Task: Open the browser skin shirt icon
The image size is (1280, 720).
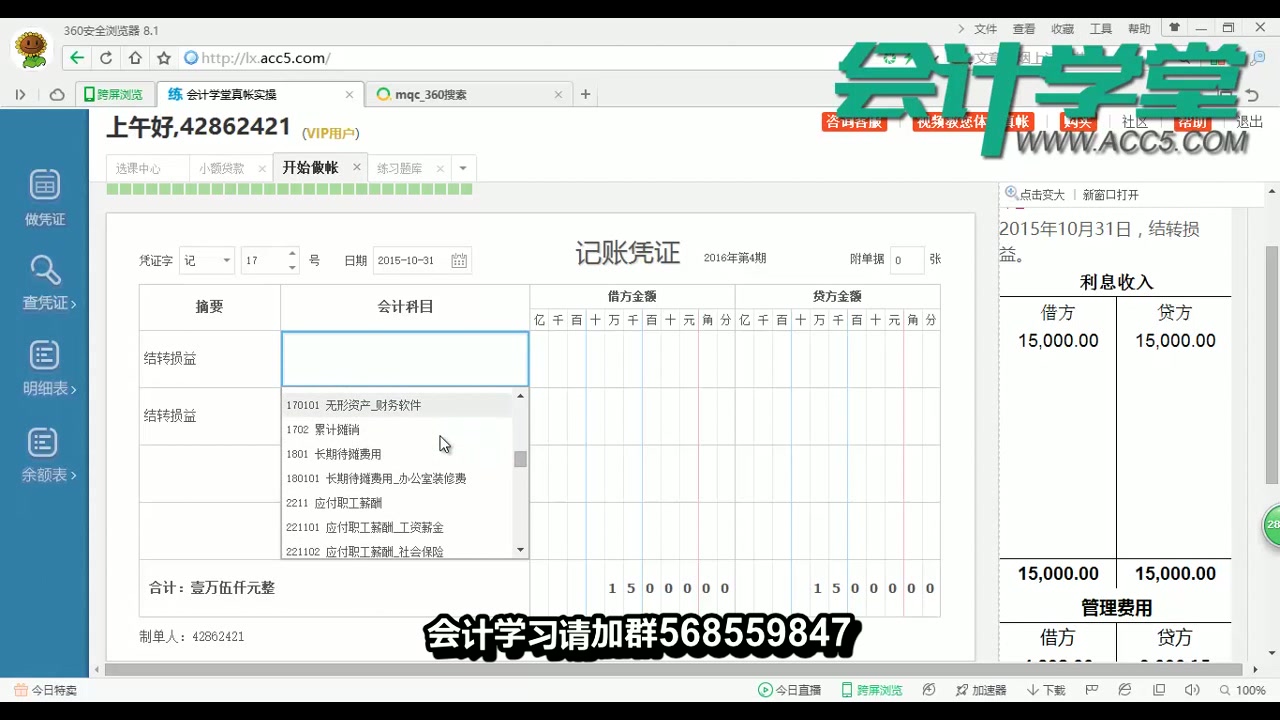Action: click(1175, 28)
